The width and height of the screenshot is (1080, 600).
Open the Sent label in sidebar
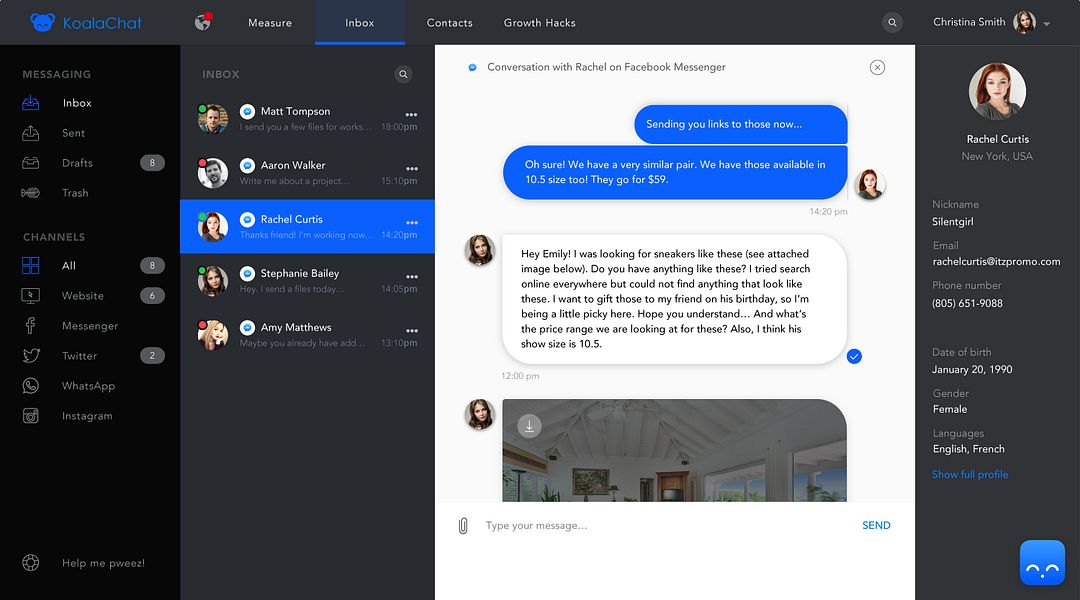coord(74,133)
